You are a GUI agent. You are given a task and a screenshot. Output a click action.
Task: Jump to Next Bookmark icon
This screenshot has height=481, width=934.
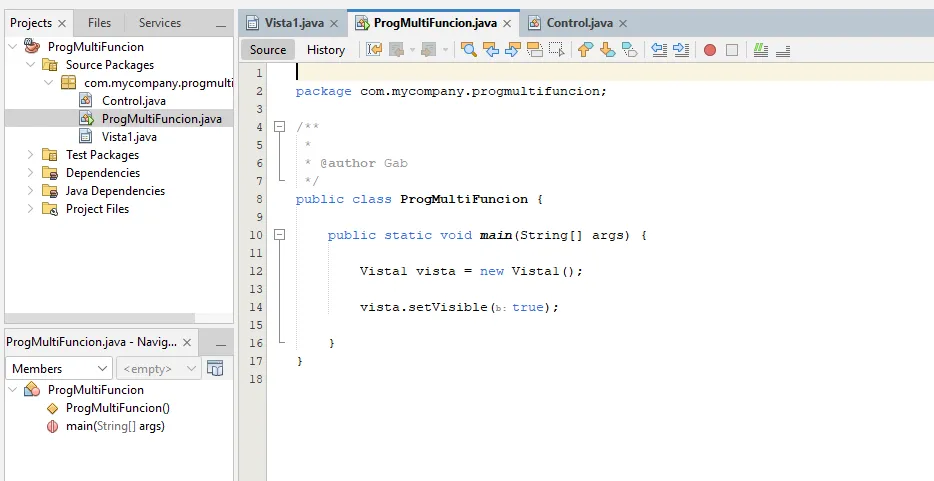[x=608, y=50]
